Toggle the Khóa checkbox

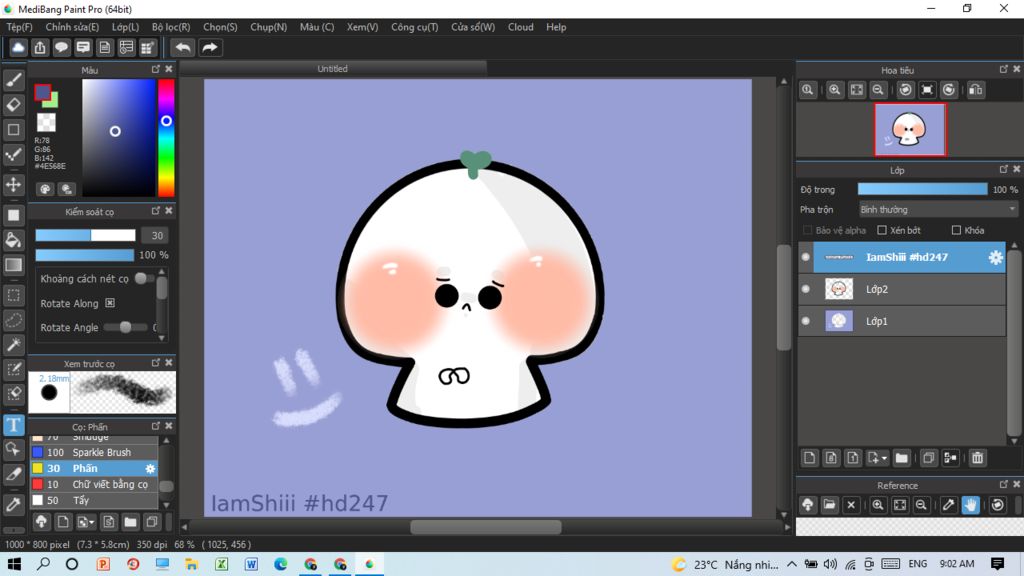coord(957,230)
